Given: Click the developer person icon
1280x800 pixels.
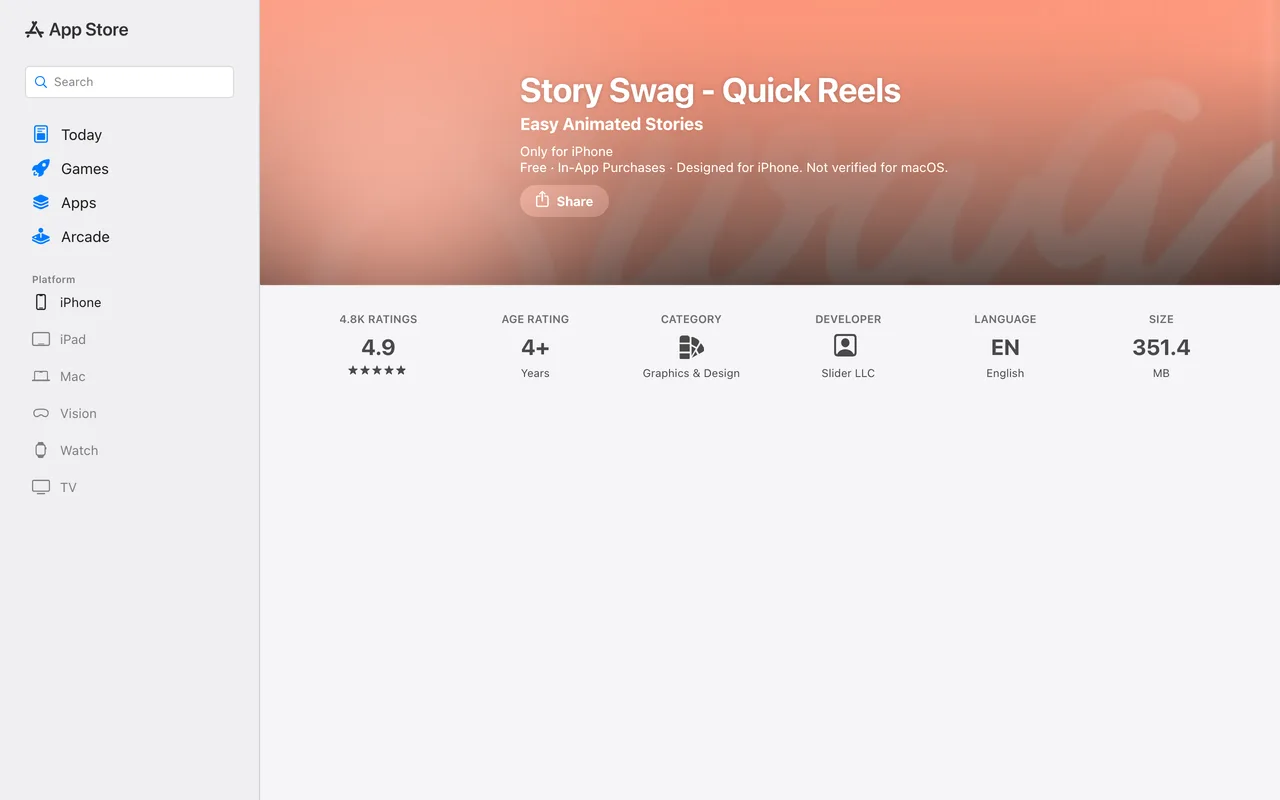Looking at the screenshot, I should 845,346.
